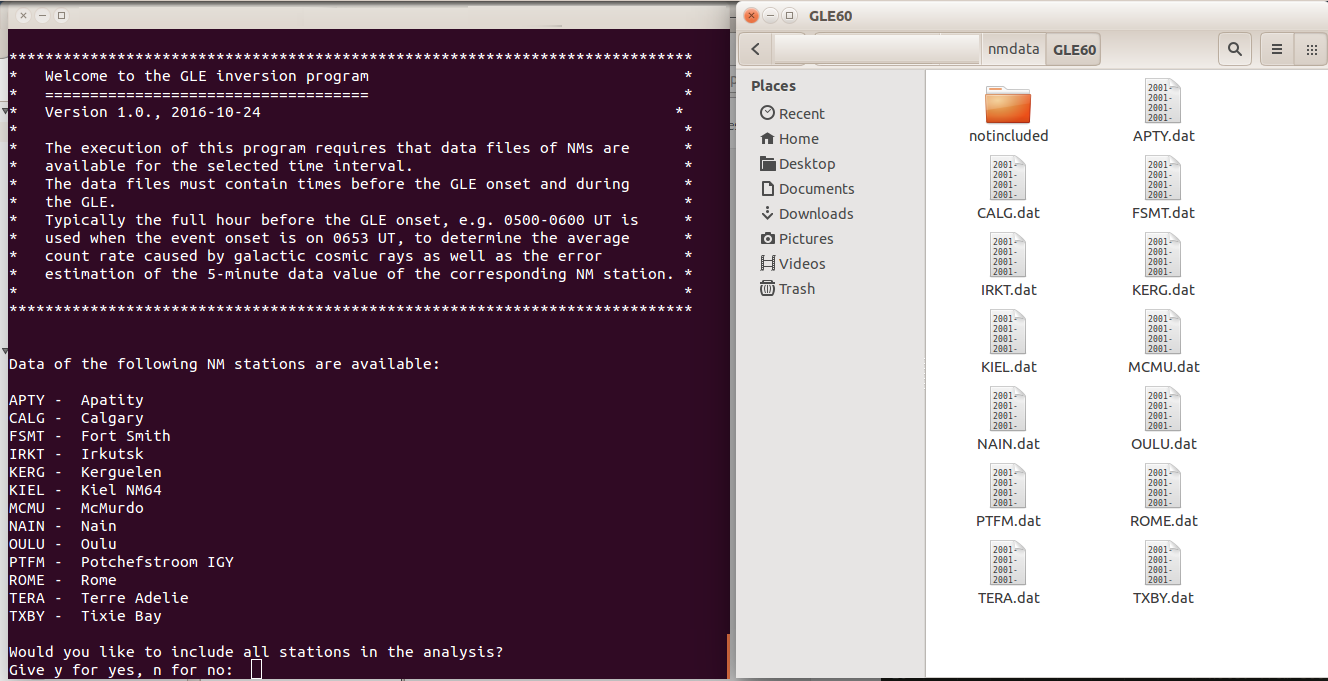Open Home in Places sidebar
The width and height of the screenshot is (1328, 681).
click(x=789, y=139)
